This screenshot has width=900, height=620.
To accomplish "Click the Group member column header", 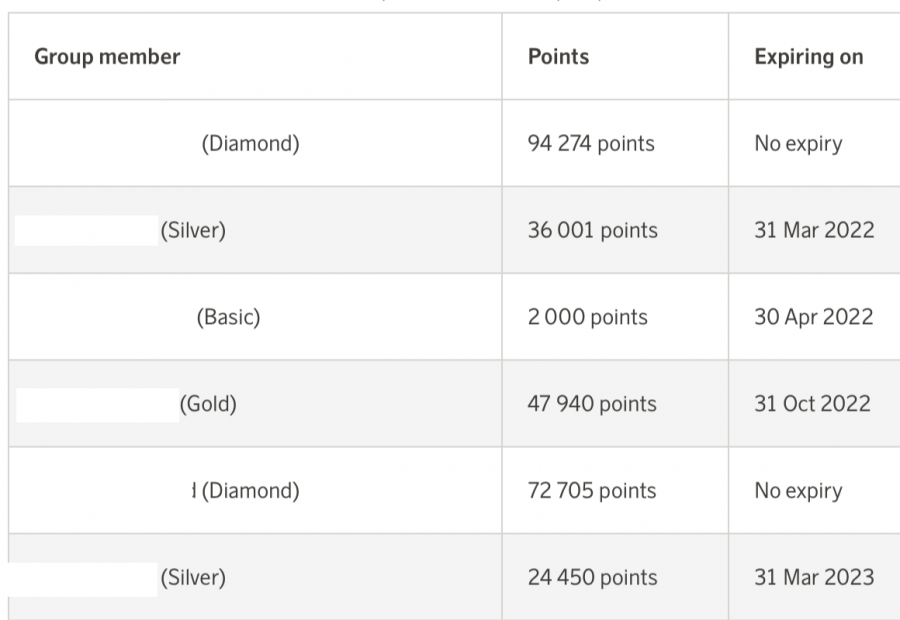I will click(x=107, y=57).
